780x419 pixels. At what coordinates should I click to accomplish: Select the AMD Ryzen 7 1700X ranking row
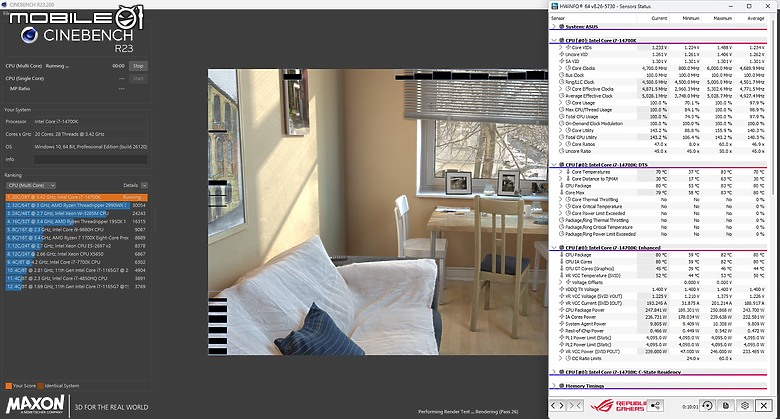(76, 238)
